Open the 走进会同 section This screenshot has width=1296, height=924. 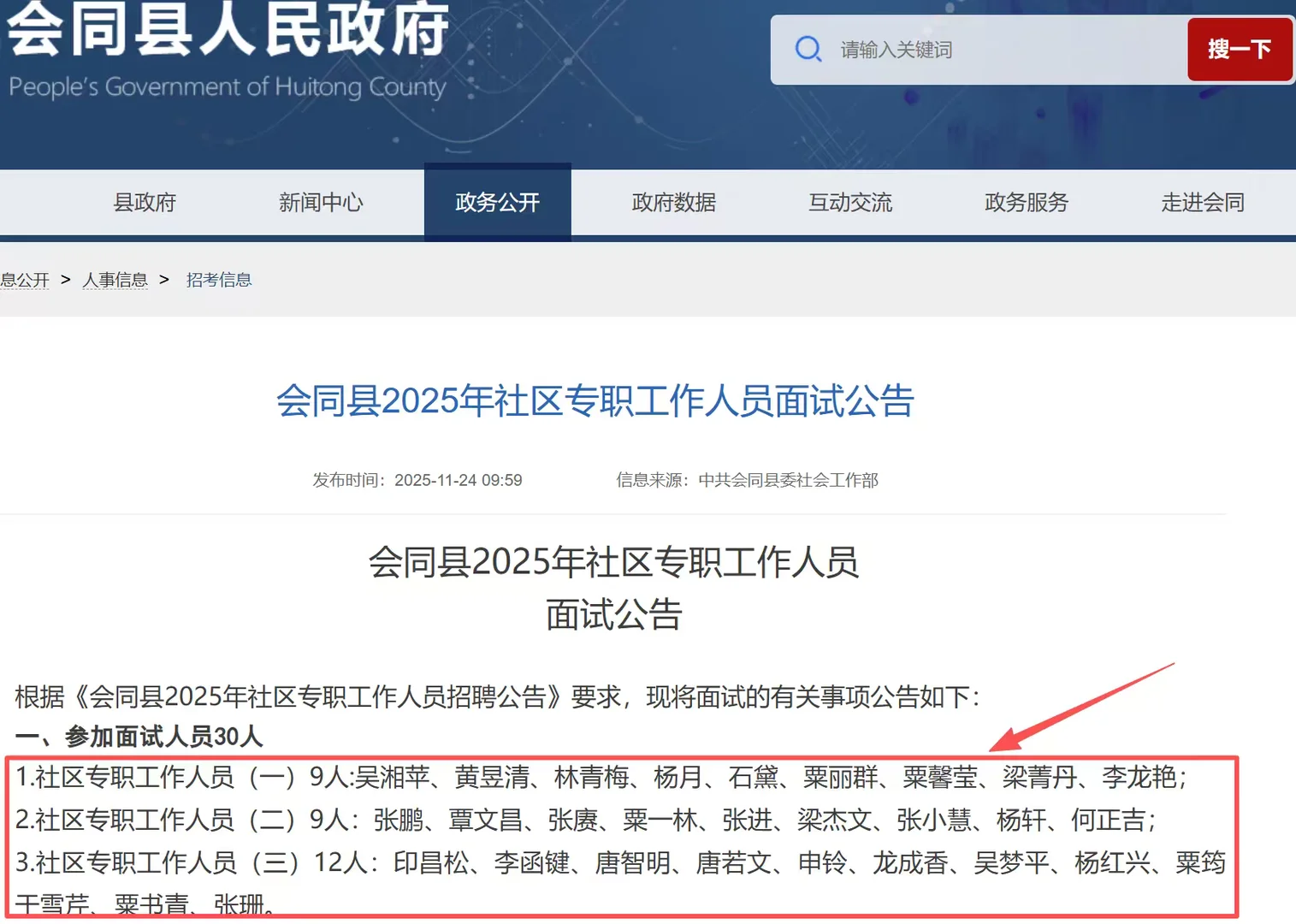[x=1202, y=203]
